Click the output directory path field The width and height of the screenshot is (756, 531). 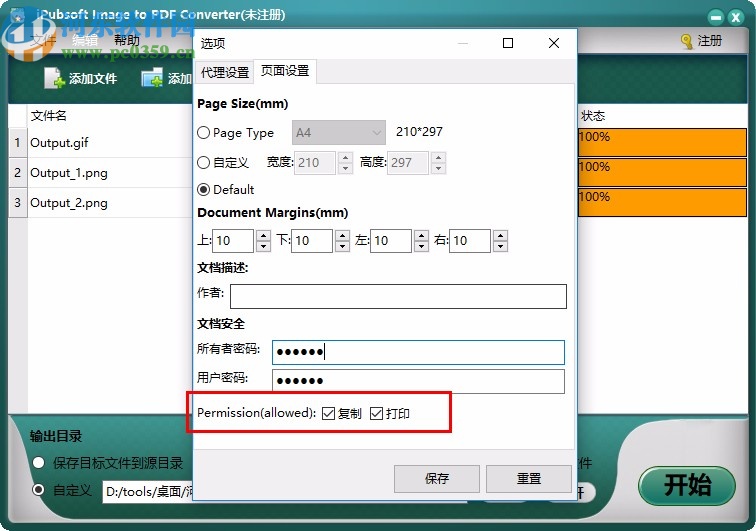point(148,491)
